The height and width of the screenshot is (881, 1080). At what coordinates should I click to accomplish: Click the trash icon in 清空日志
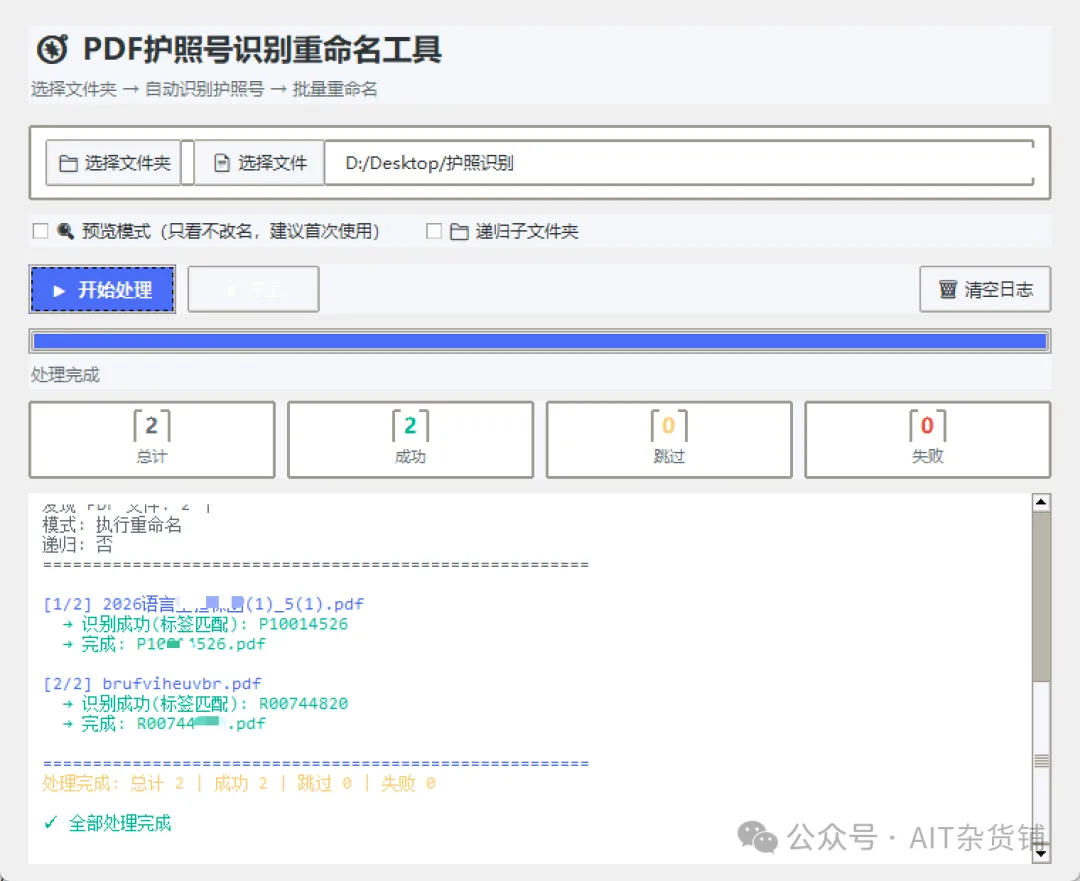pyautogui.click(x=948, y=289)
